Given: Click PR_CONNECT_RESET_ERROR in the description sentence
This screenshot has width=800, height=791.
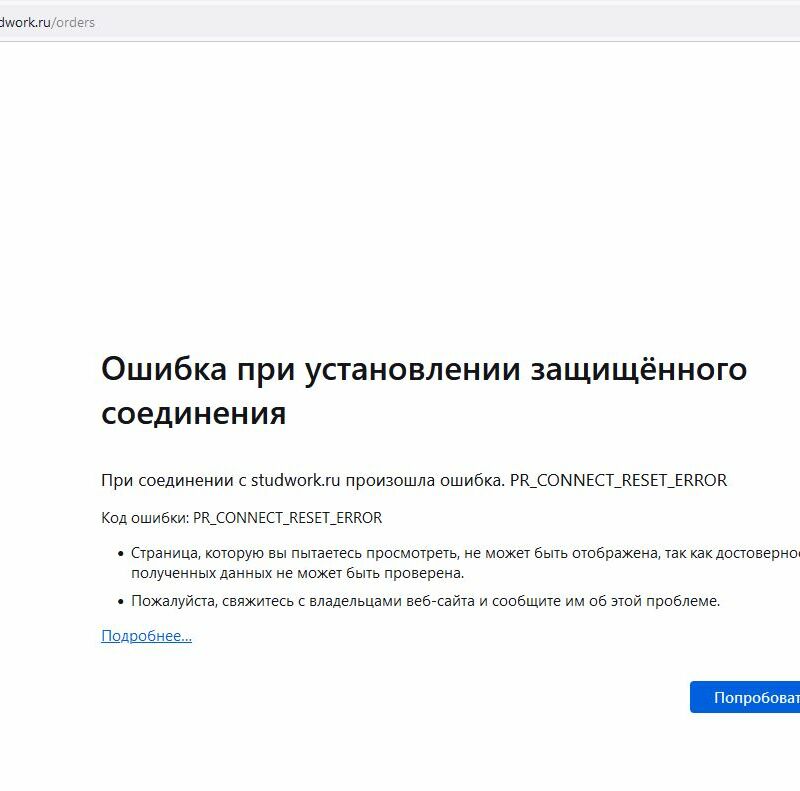Looking at the screenshot, I should [x=618, y=480].
